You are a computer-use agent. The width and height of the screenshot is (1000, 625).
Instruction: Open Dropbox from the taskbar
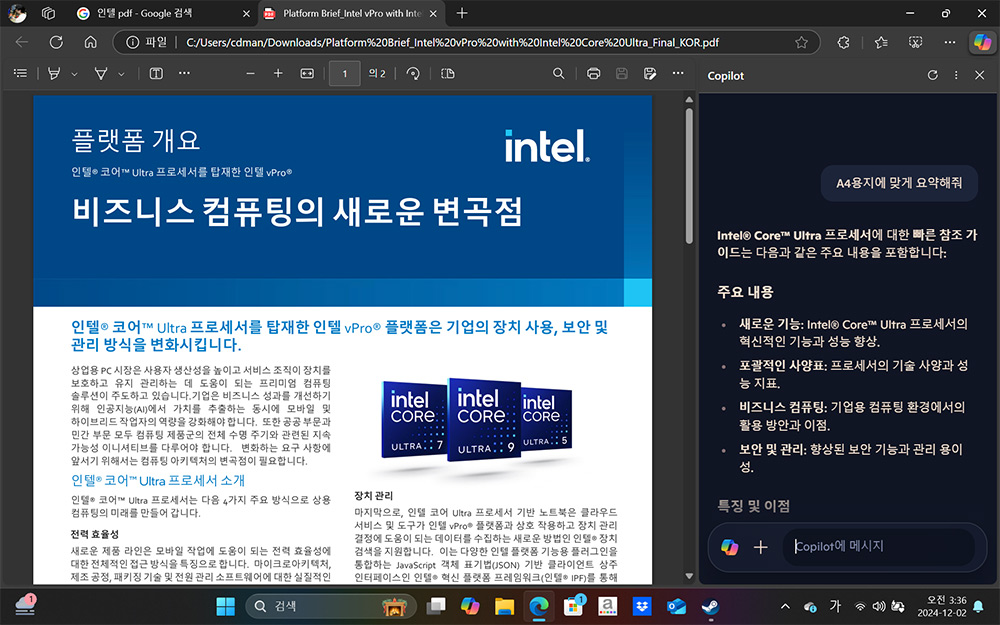coord(642,606)
